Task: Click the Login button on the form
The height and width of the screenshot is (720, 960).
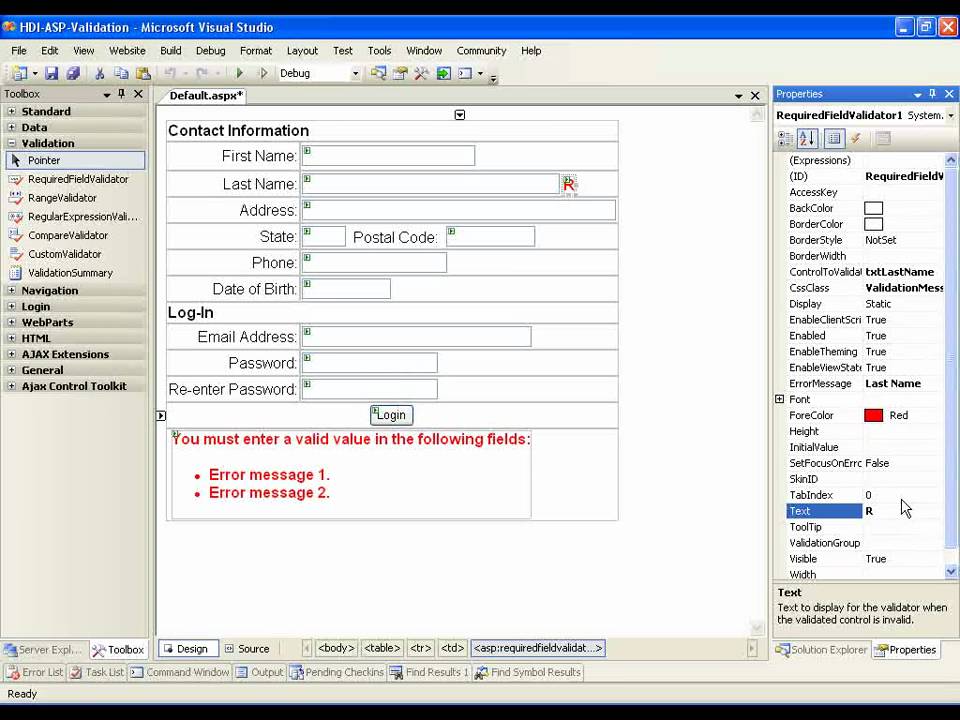Action: click(392, 415)
